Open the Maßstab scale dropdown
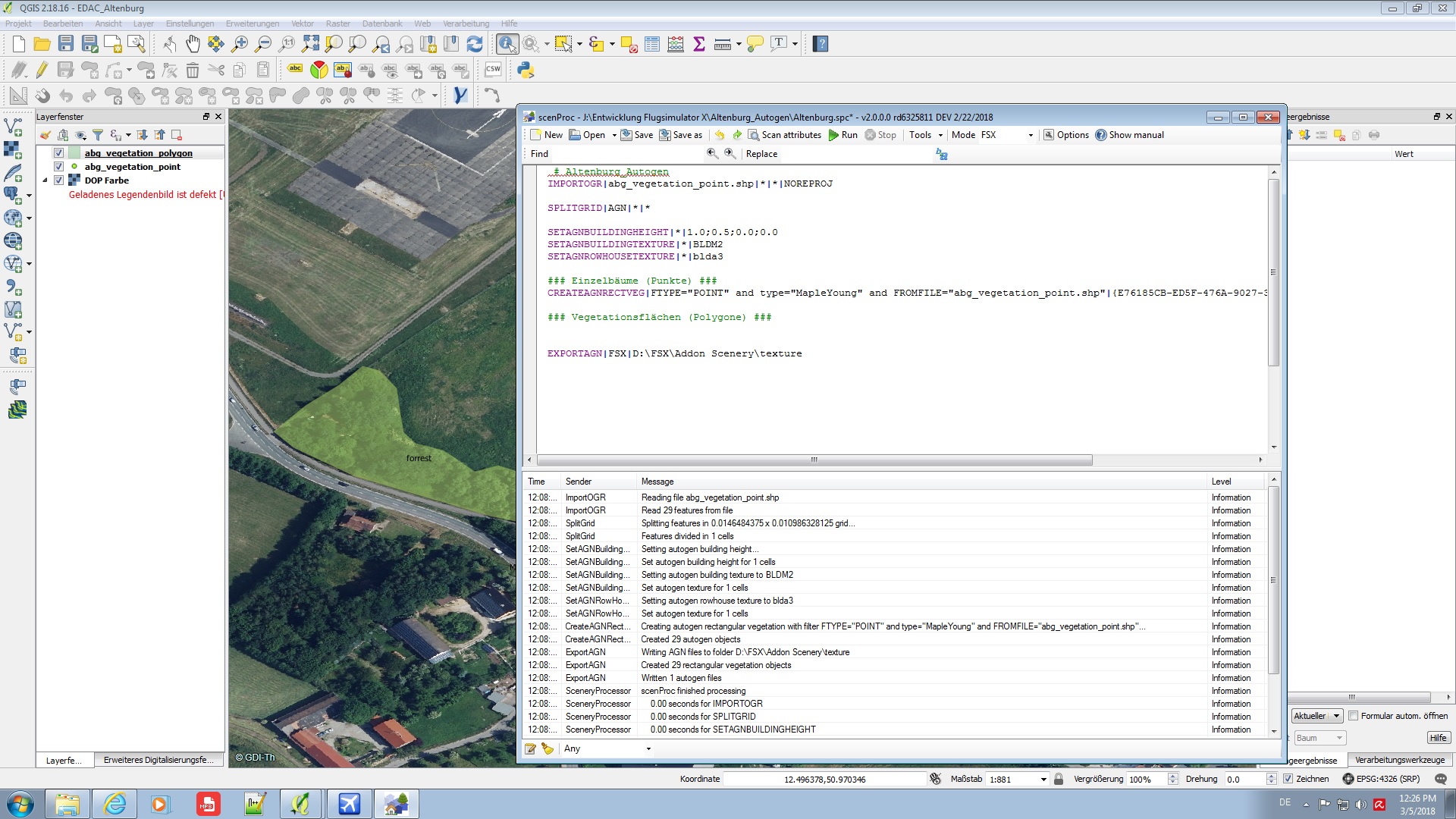The width and height of the screenshot is (1456, 819). [1043, 779]
